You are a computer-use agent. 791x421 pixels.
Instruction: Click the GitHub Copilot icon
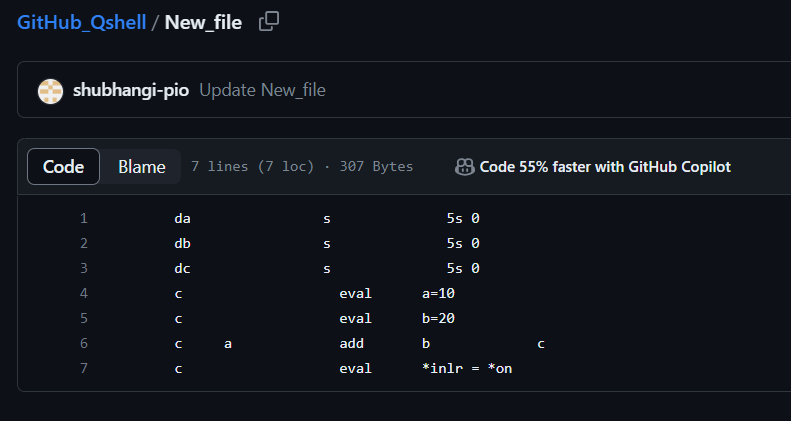[x=464, y=167]
